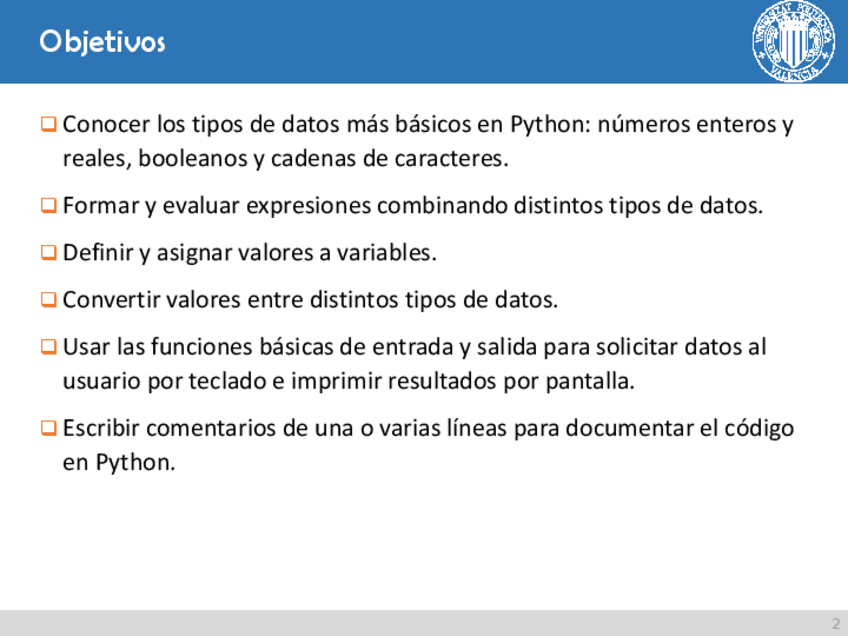The height and width of the screenshot is (636, 848).
Task: Click the bullet square beside "Formar y evaluar"
Action: [x=49, y=206]
